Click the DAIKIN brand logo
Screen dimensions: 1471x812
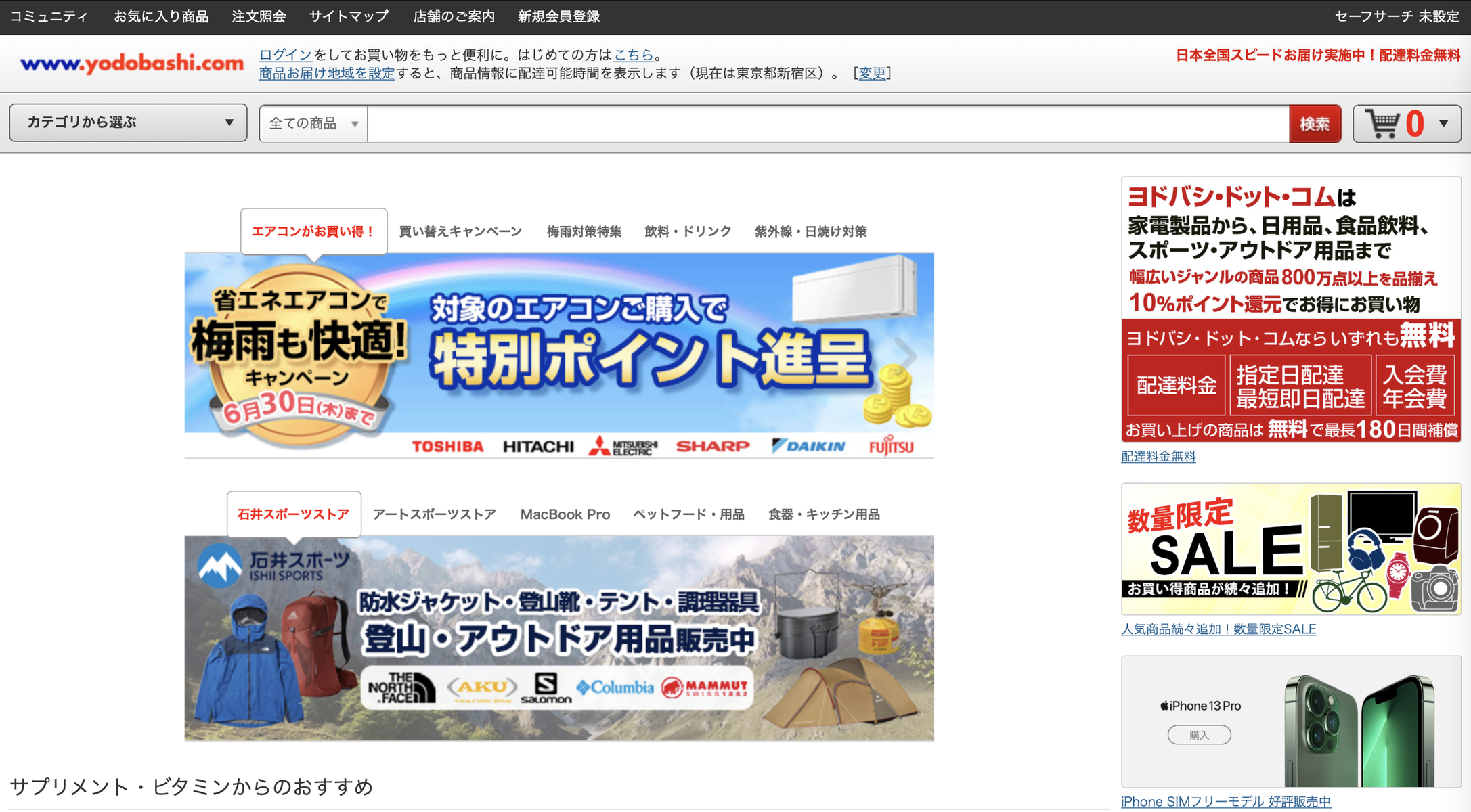(x=808, y=446)
